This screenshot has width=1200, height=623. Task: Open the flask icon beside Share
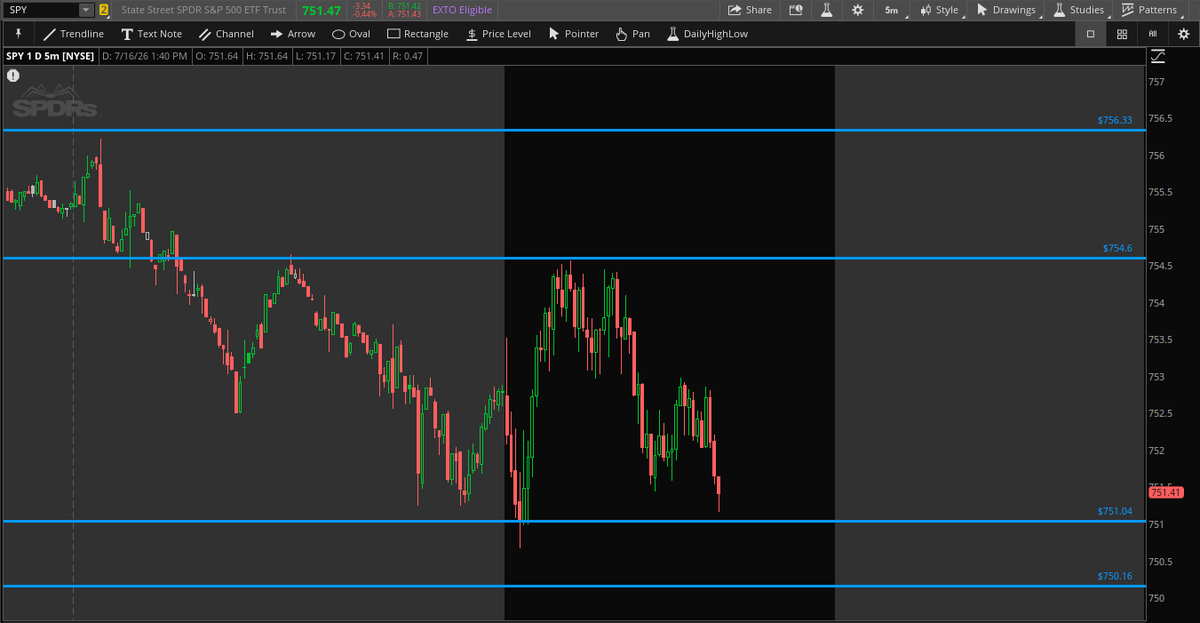[x=827, y=10]
